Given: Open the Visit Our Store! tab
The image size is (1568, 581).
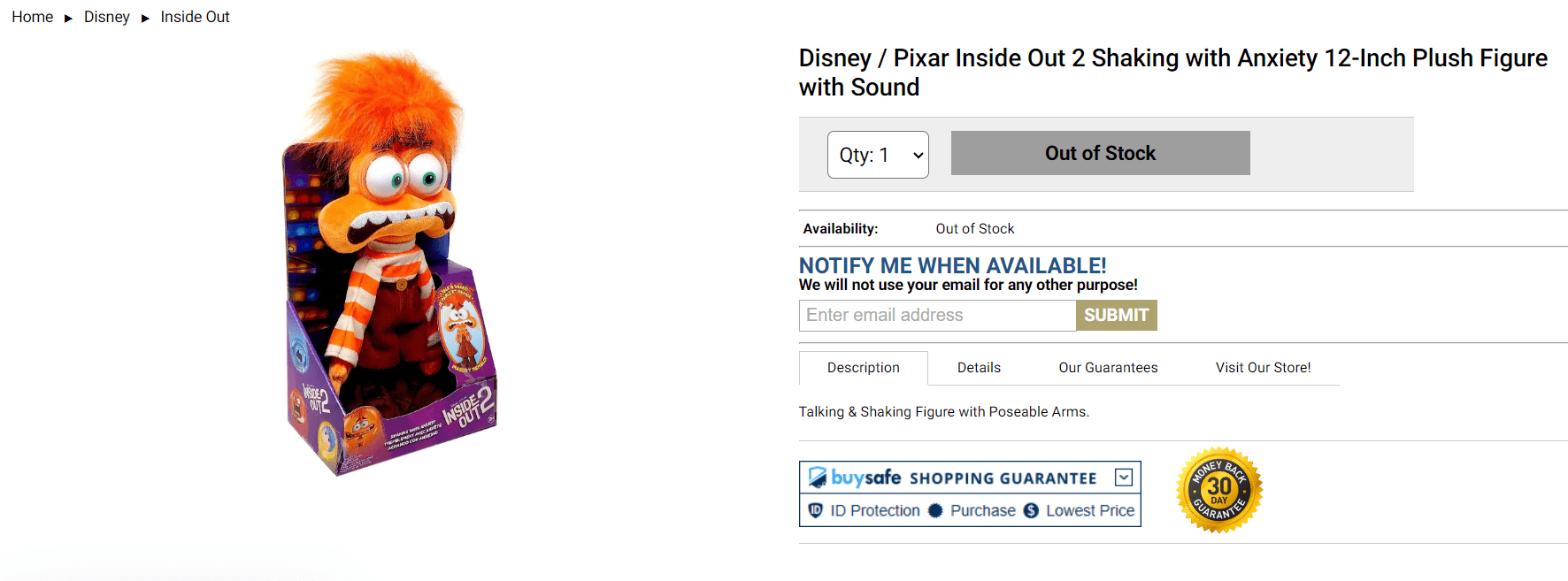Looking at the screenshot, I should (1263, 368).
